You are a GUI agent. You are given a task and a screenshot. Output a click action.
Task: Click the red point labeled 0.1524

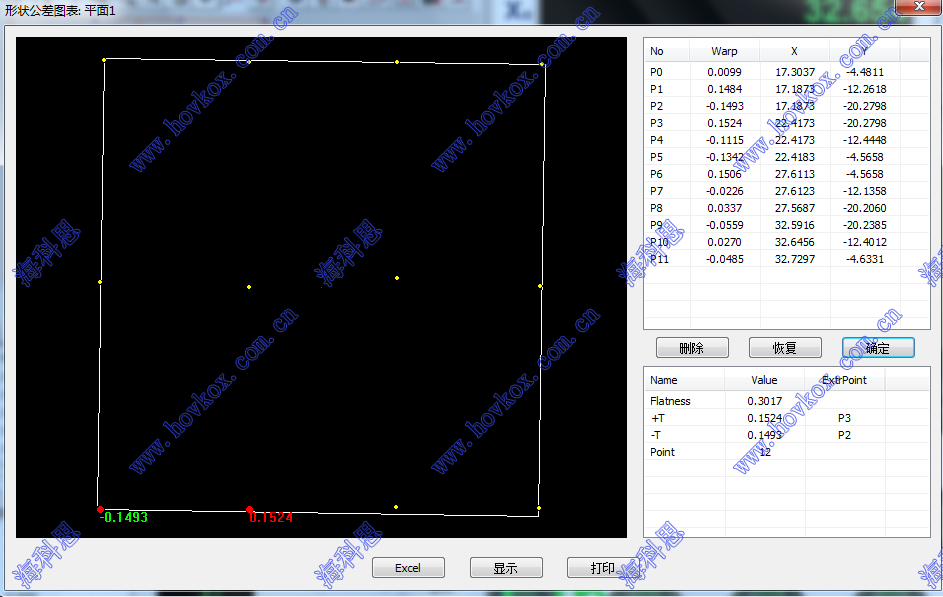point(250,509)
